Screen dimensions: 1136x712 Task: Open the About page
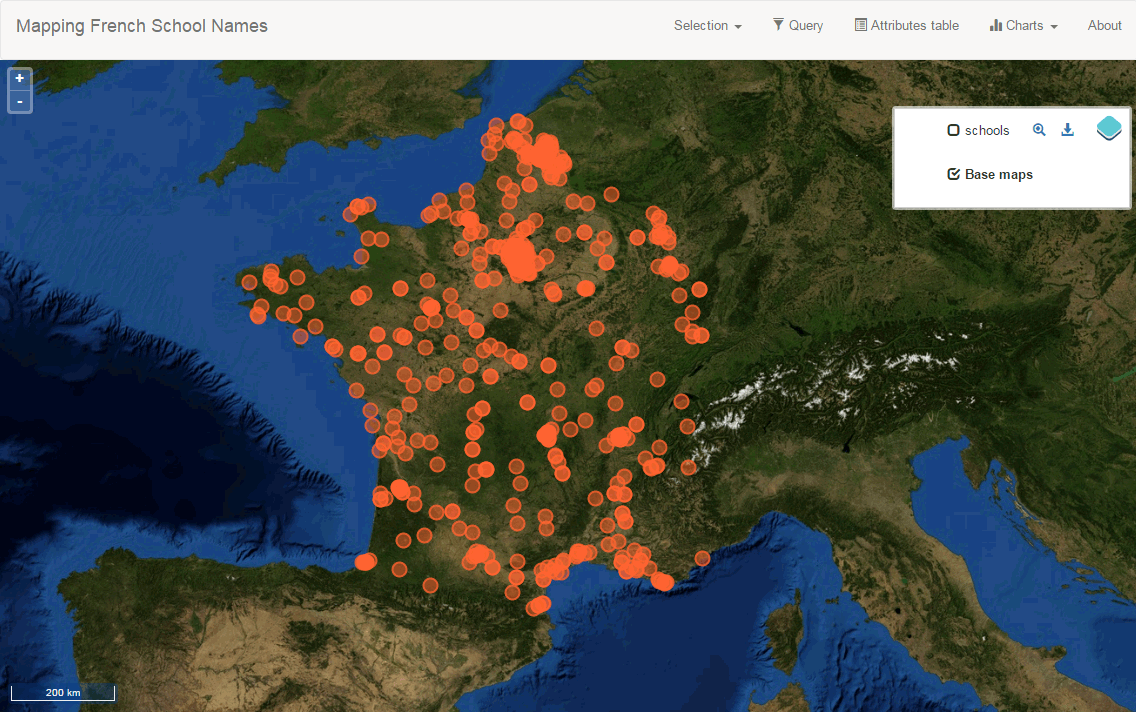click(1104, 26)
